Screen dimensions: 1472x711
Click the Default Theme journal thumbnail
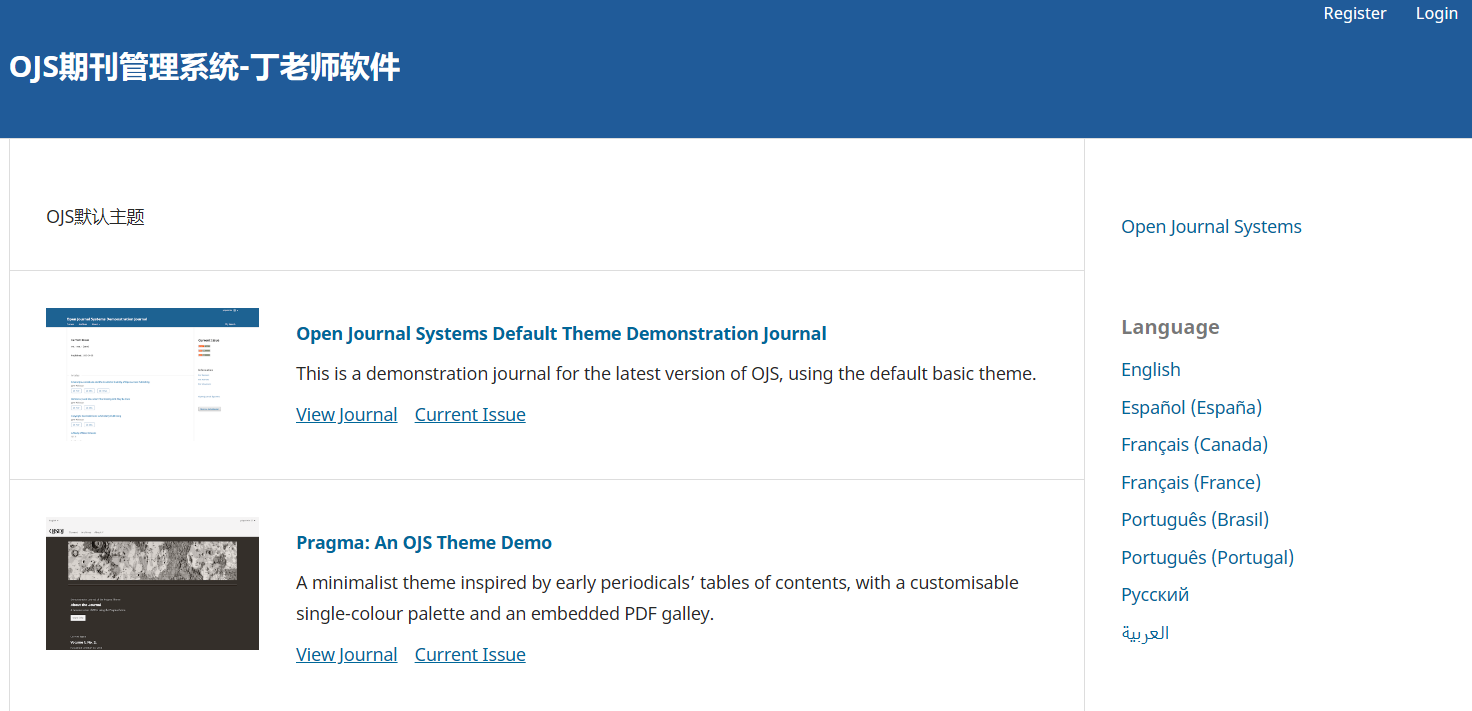(x=152, y=374)
